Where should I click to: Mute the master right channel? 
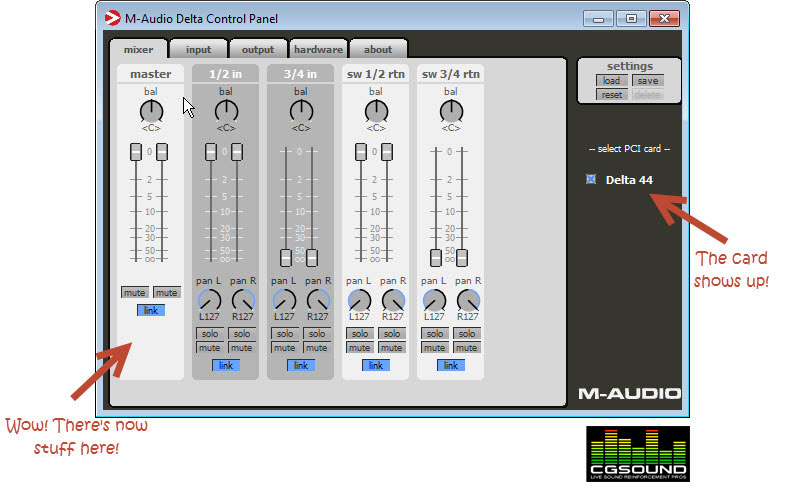coord(166,292)
